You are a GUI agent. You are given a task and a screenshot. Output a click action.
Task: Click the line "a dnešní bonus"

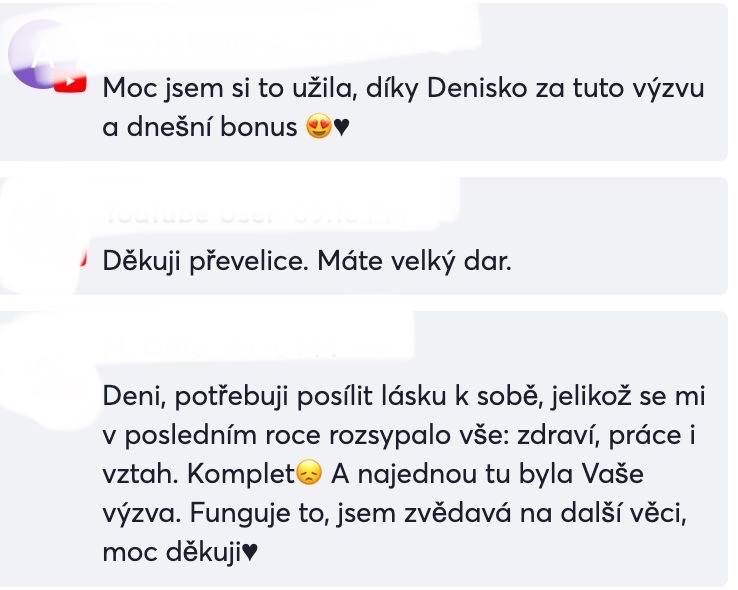pyautogui.click(x=200, y=127)
